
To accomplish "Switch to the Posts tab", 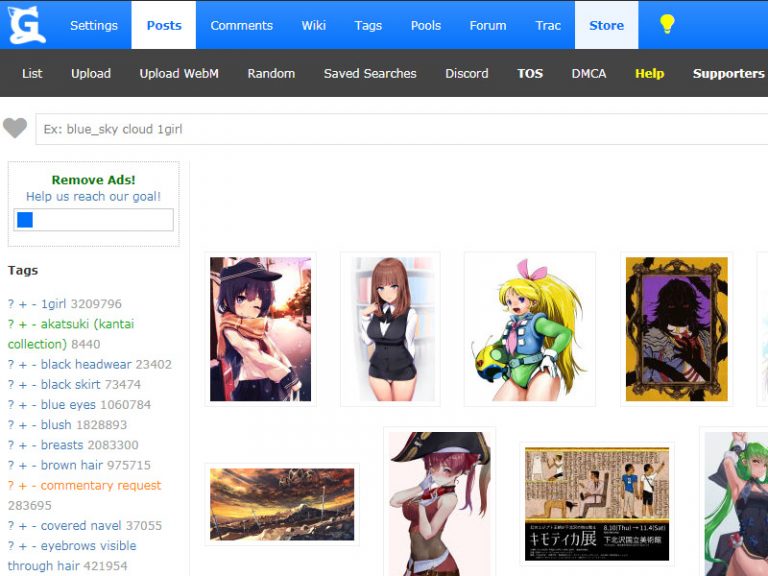I will [x=164, y=25].
